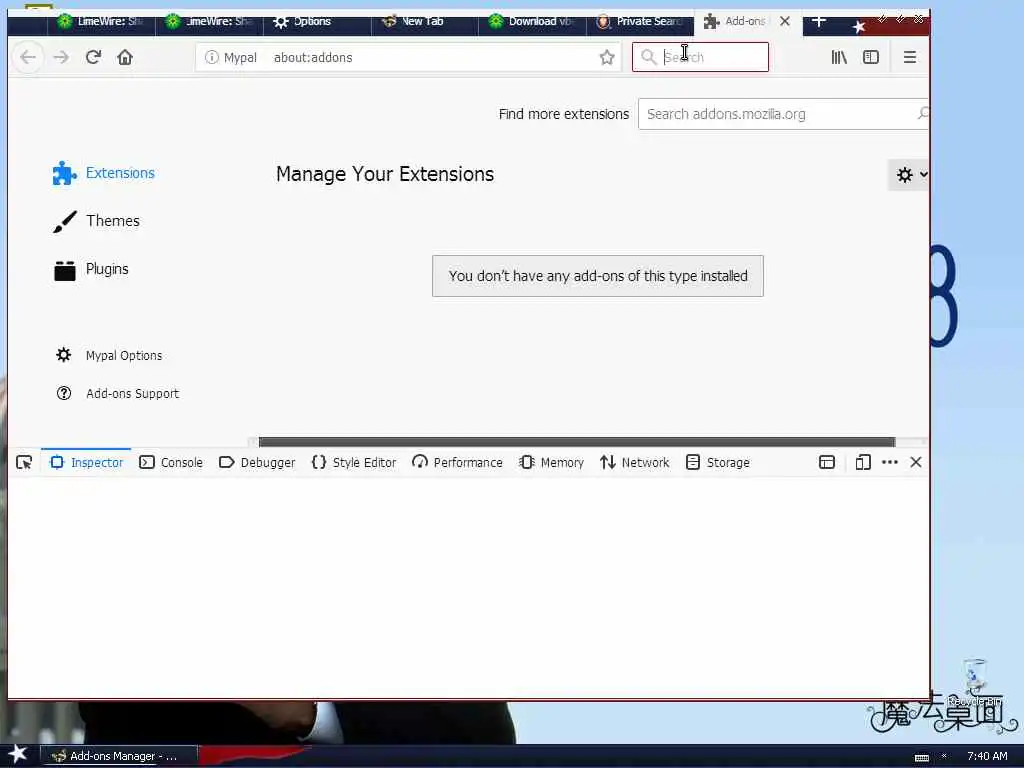The width and height of the screenshot is (1024, 768).
Task: Switch to the Console devtools tab
Action: tap(171, 462)
